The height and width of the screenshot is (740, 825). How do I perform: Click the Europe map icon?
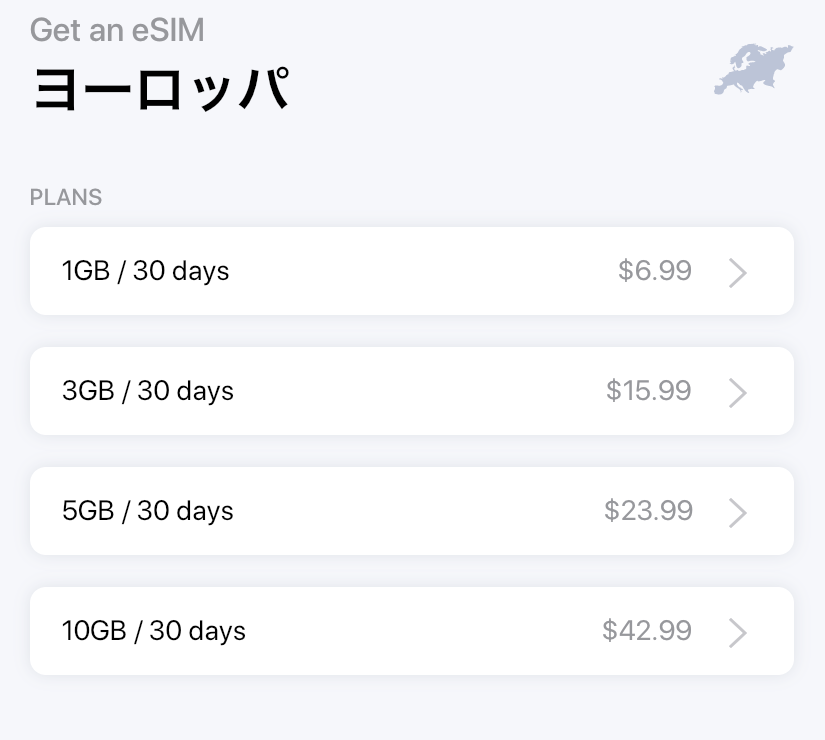(x=753, y=69)
